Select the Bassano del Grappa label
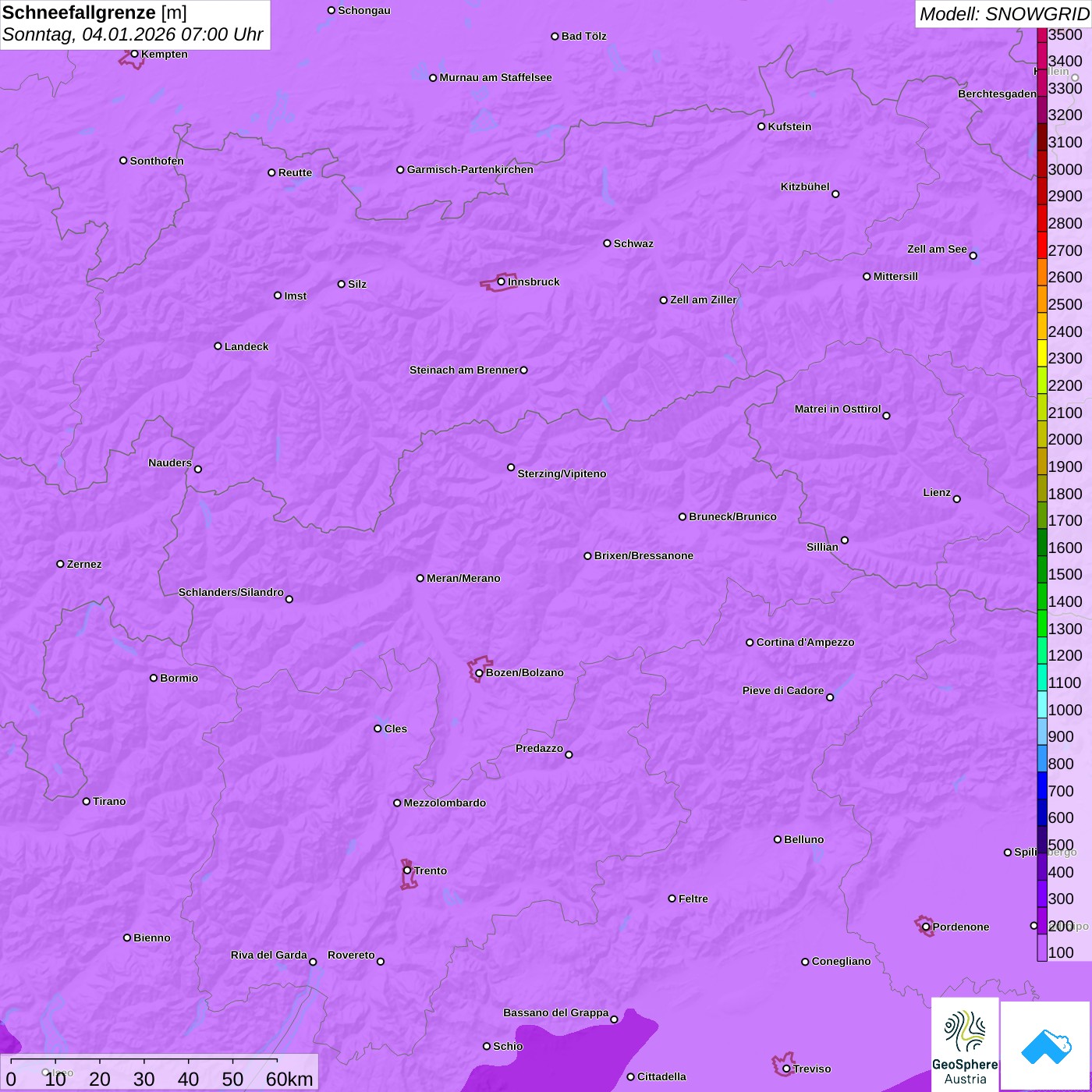This screenshot has height=1092, width=1092. (556, 1012)
